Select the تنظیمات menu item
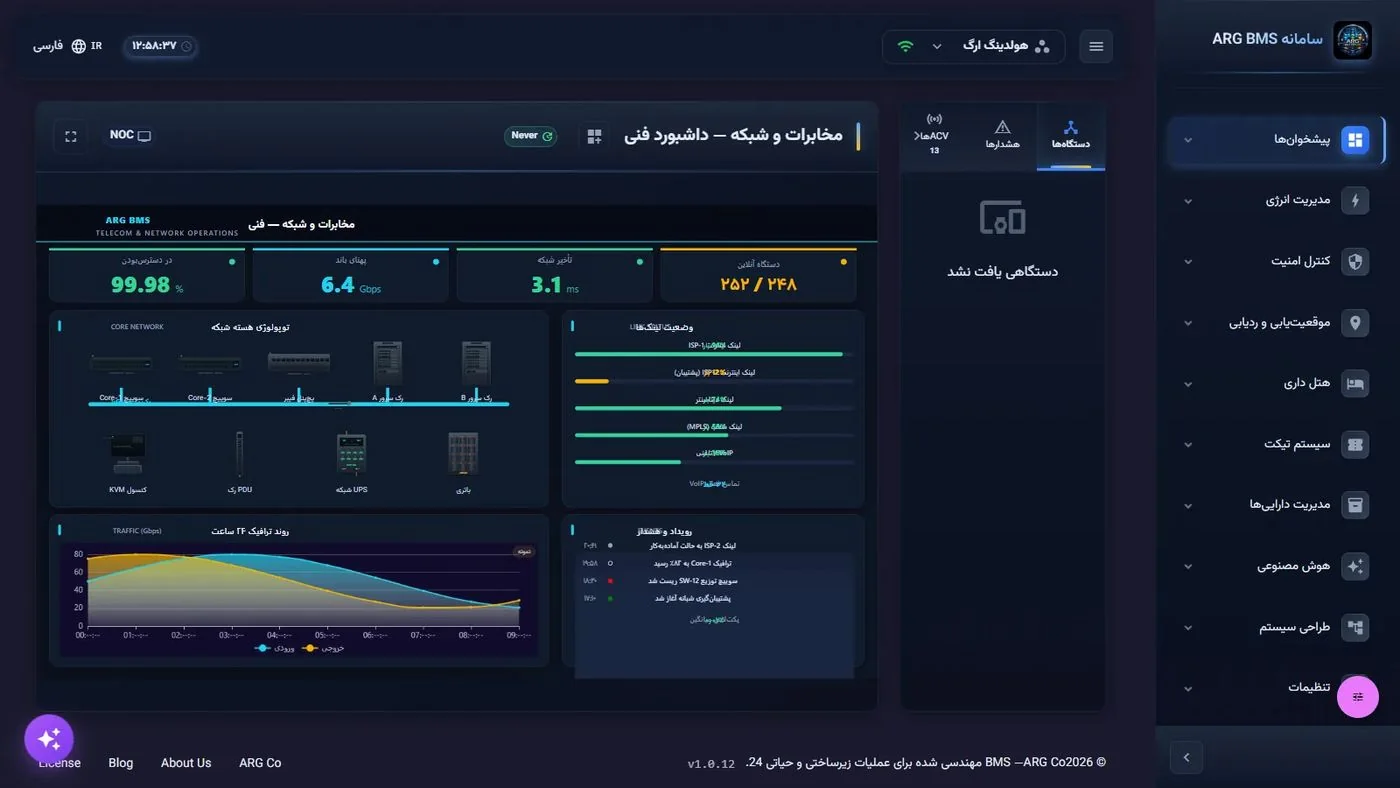Image resolution: width=1400 pixels, height=788 pixels. [1277, 688]
